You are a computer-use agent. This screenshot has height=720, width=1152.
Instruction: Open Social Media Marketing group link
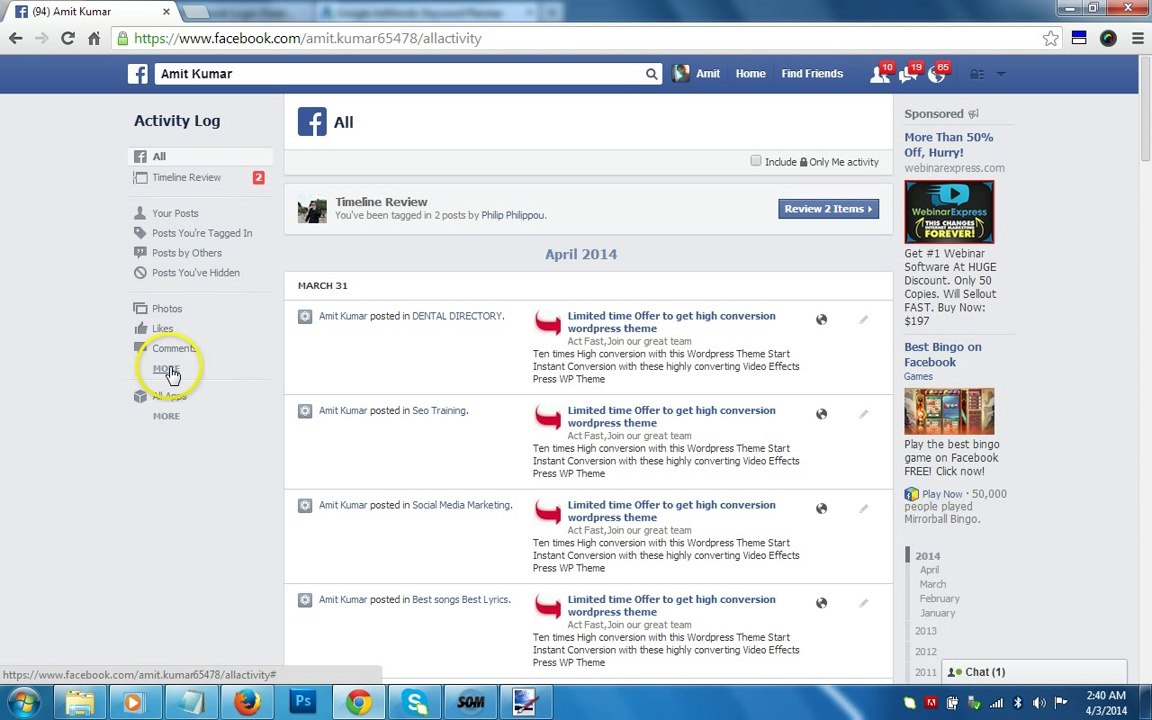[x=461, y=505]
